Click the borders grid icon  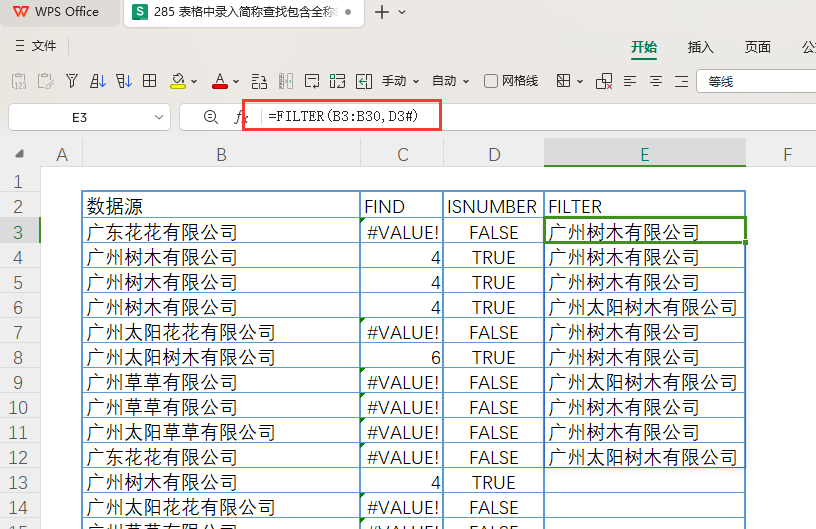(x=564, y=81)
